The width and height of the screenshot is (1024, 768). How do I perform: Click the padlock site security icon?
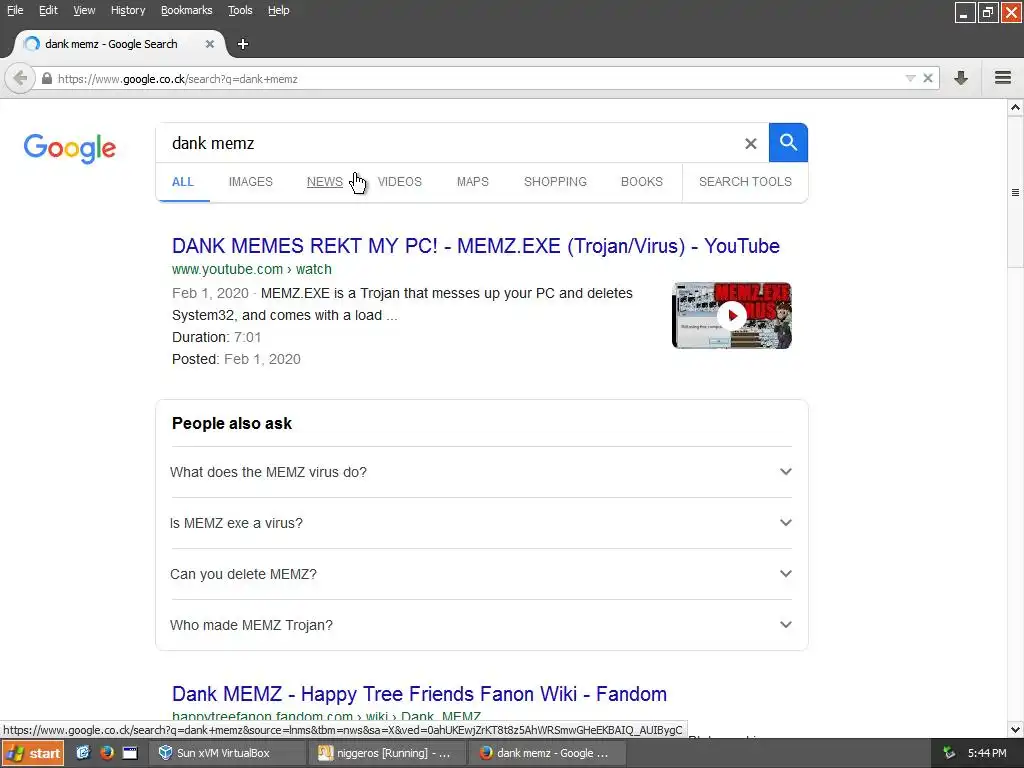tap(46, 79)
